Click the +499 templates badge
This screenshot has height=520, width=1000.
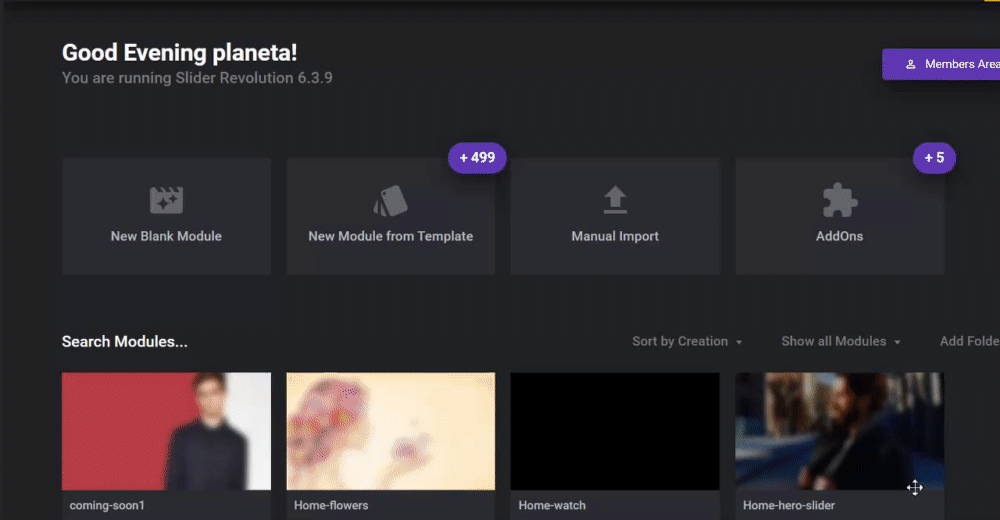[477, 158]
